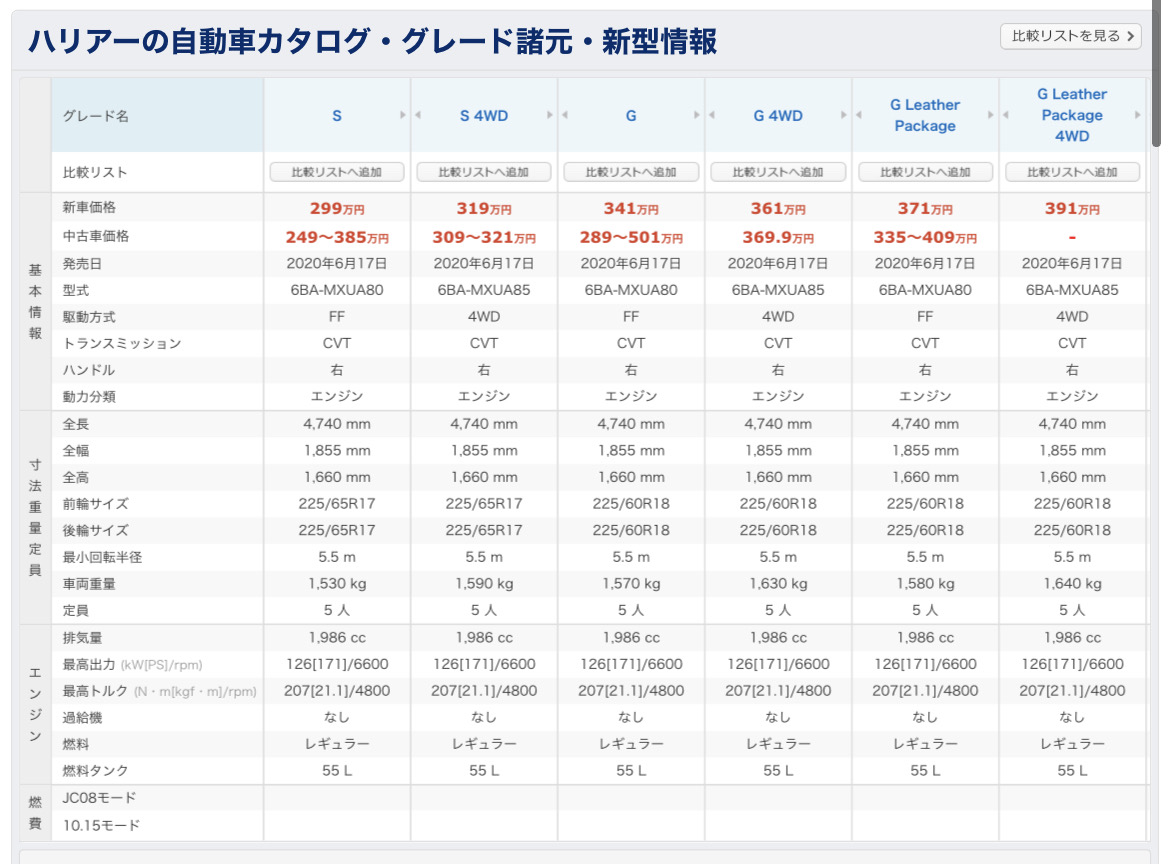This screenshot has height=864, width=1170.
Task: Click the 駆動方式 row label
Action: 89,317
